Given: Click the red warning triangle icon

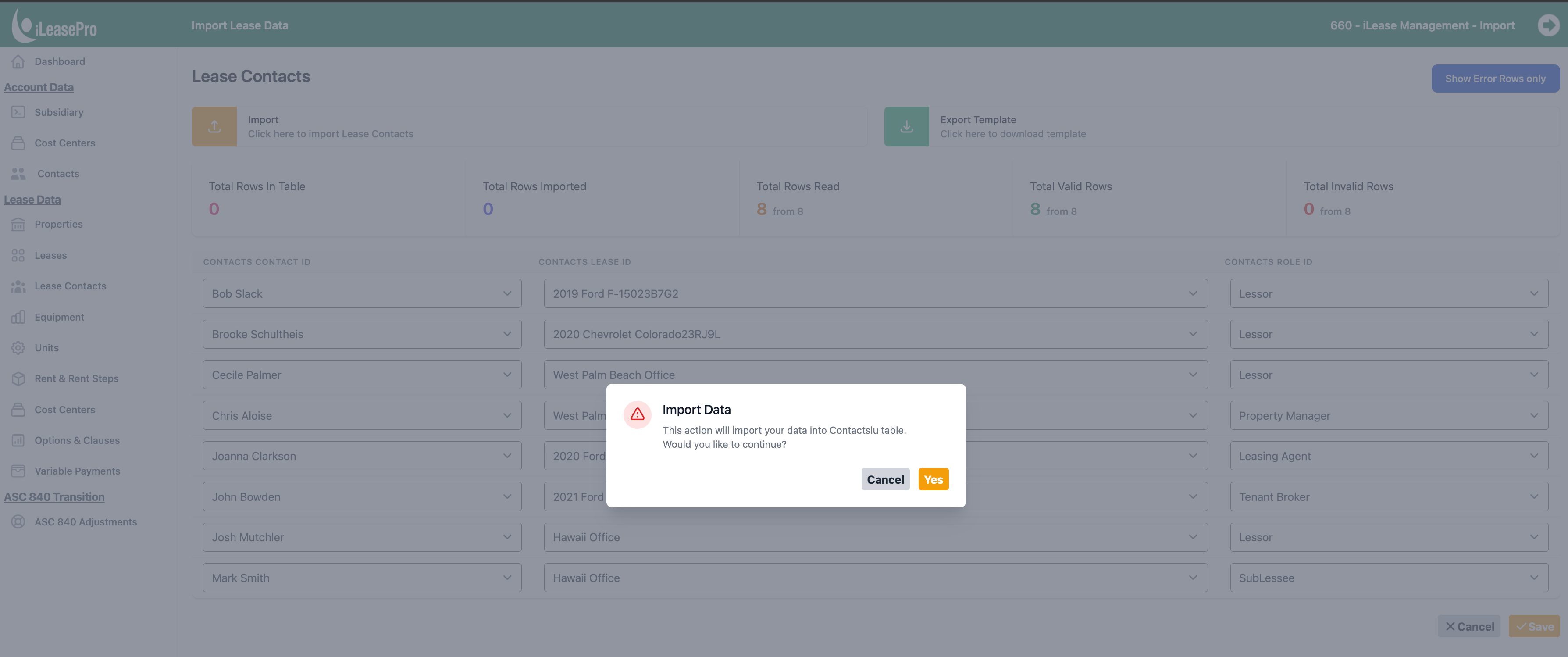Looking at the screenshot, I should 637,414.
